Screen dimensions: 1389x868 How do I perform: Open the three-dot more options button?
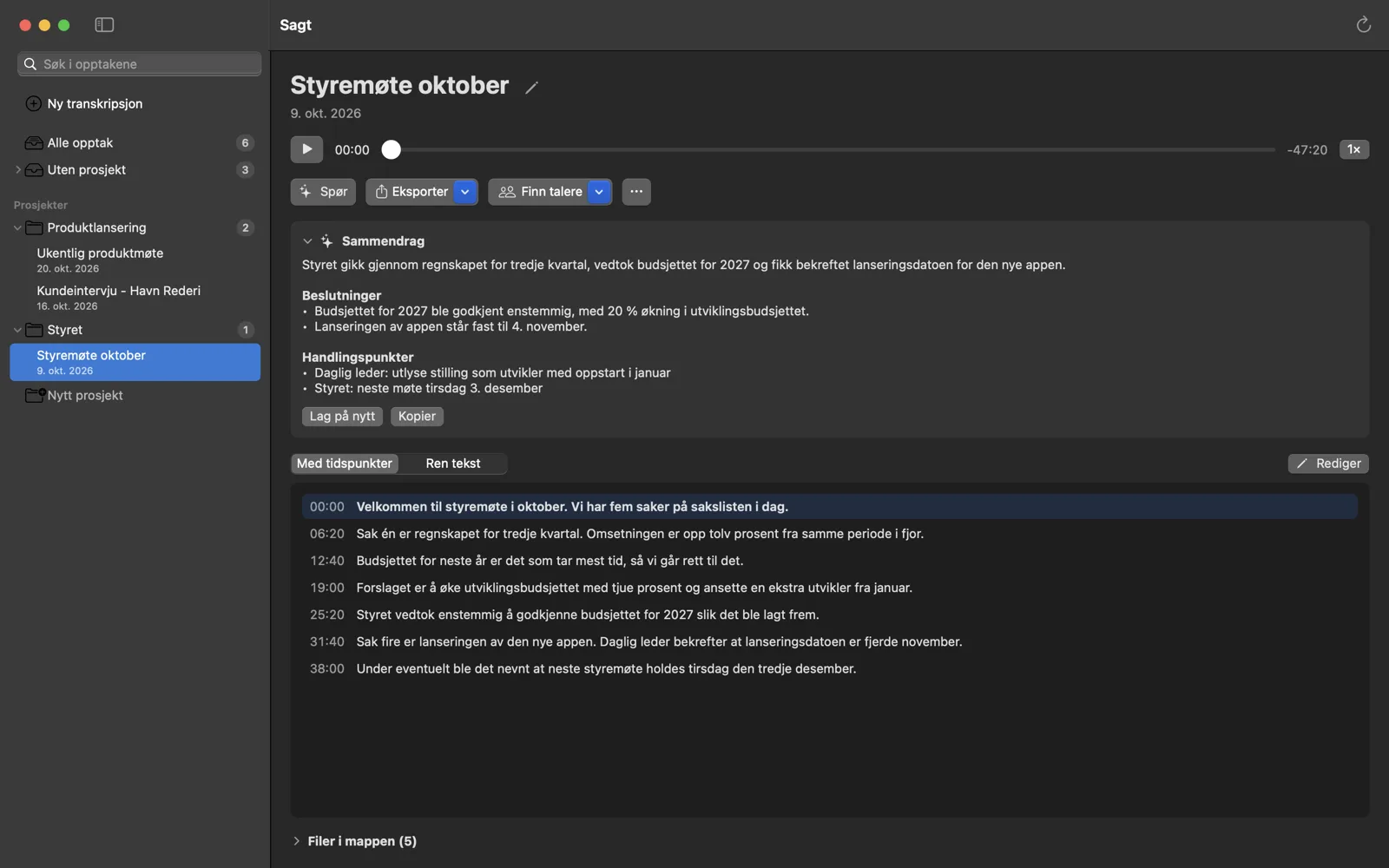click(636, 192)
